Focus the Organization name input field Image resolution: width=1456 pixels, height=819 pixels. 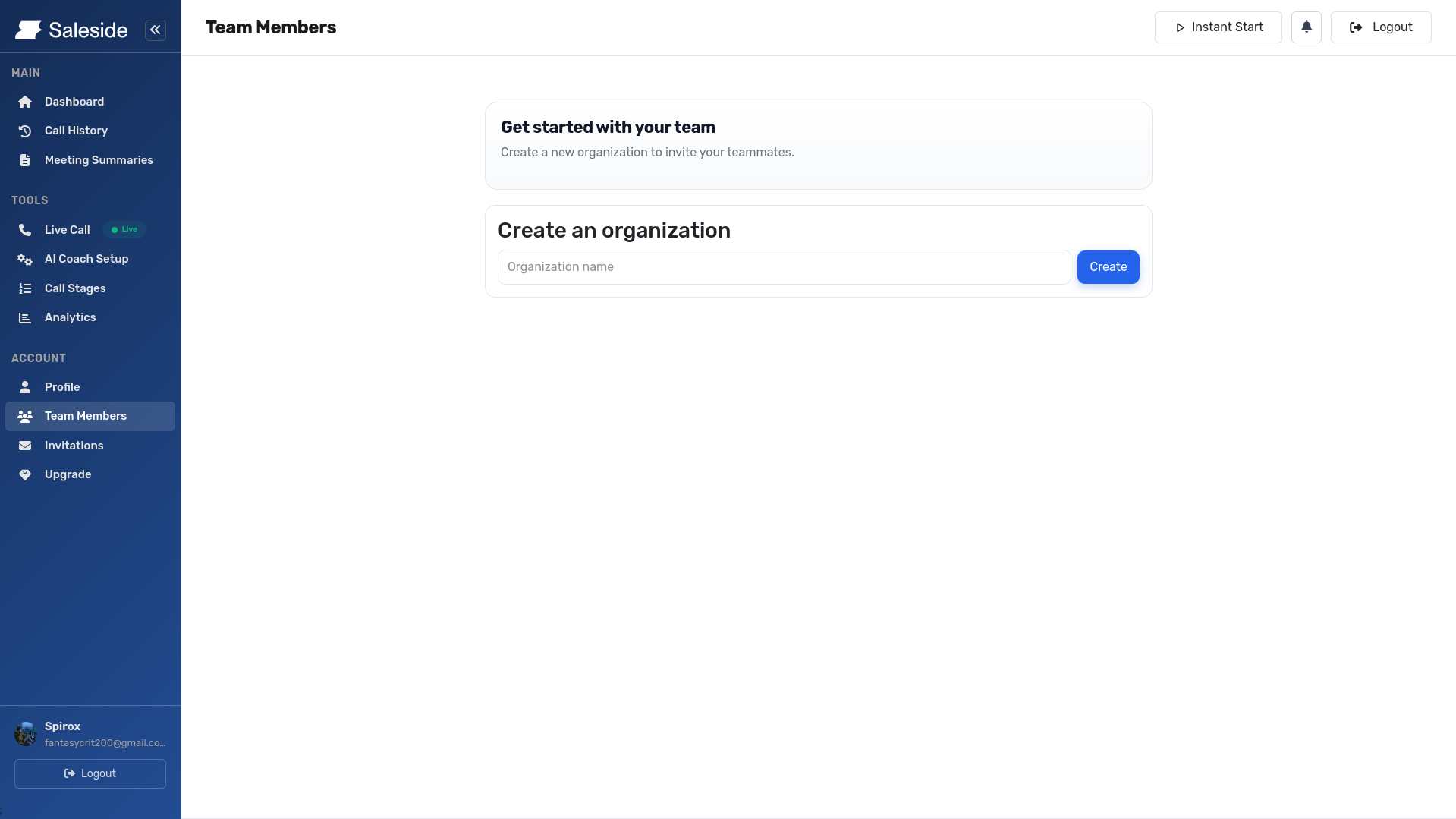[784, 267]
